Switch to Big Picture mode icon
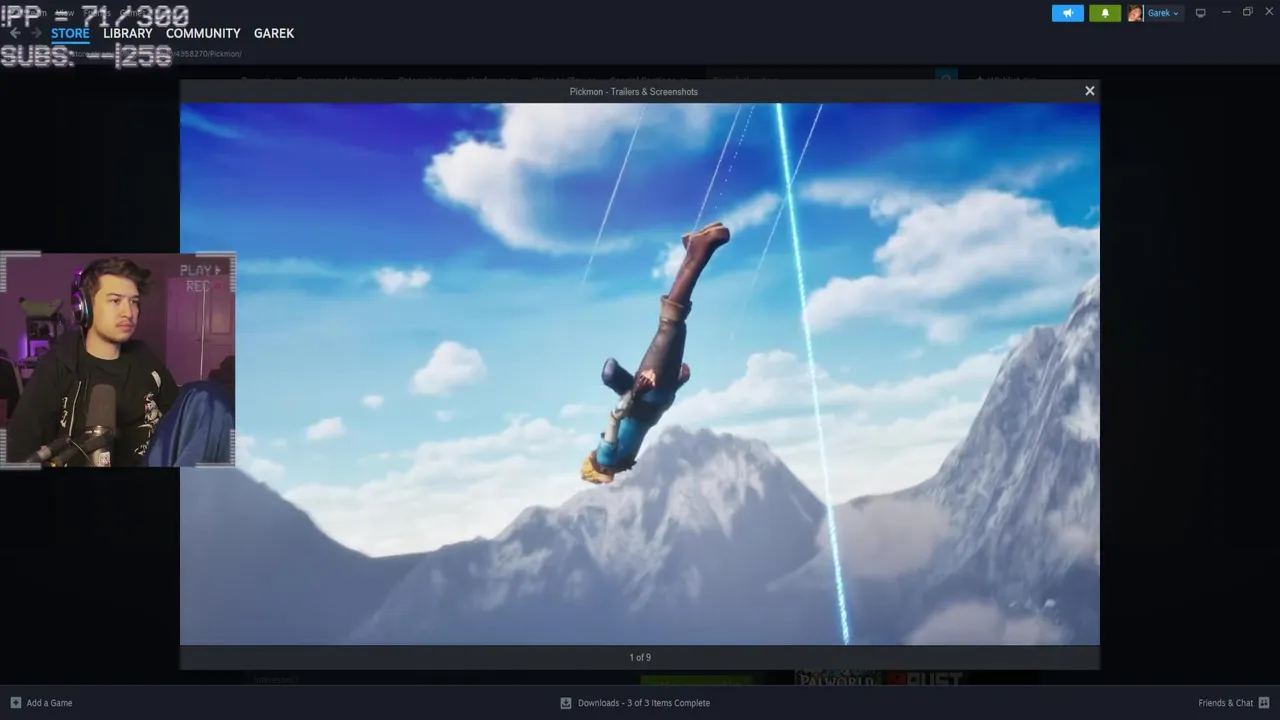The image size is (1280, 720). pyautogui.click(x=1201, y=13)
